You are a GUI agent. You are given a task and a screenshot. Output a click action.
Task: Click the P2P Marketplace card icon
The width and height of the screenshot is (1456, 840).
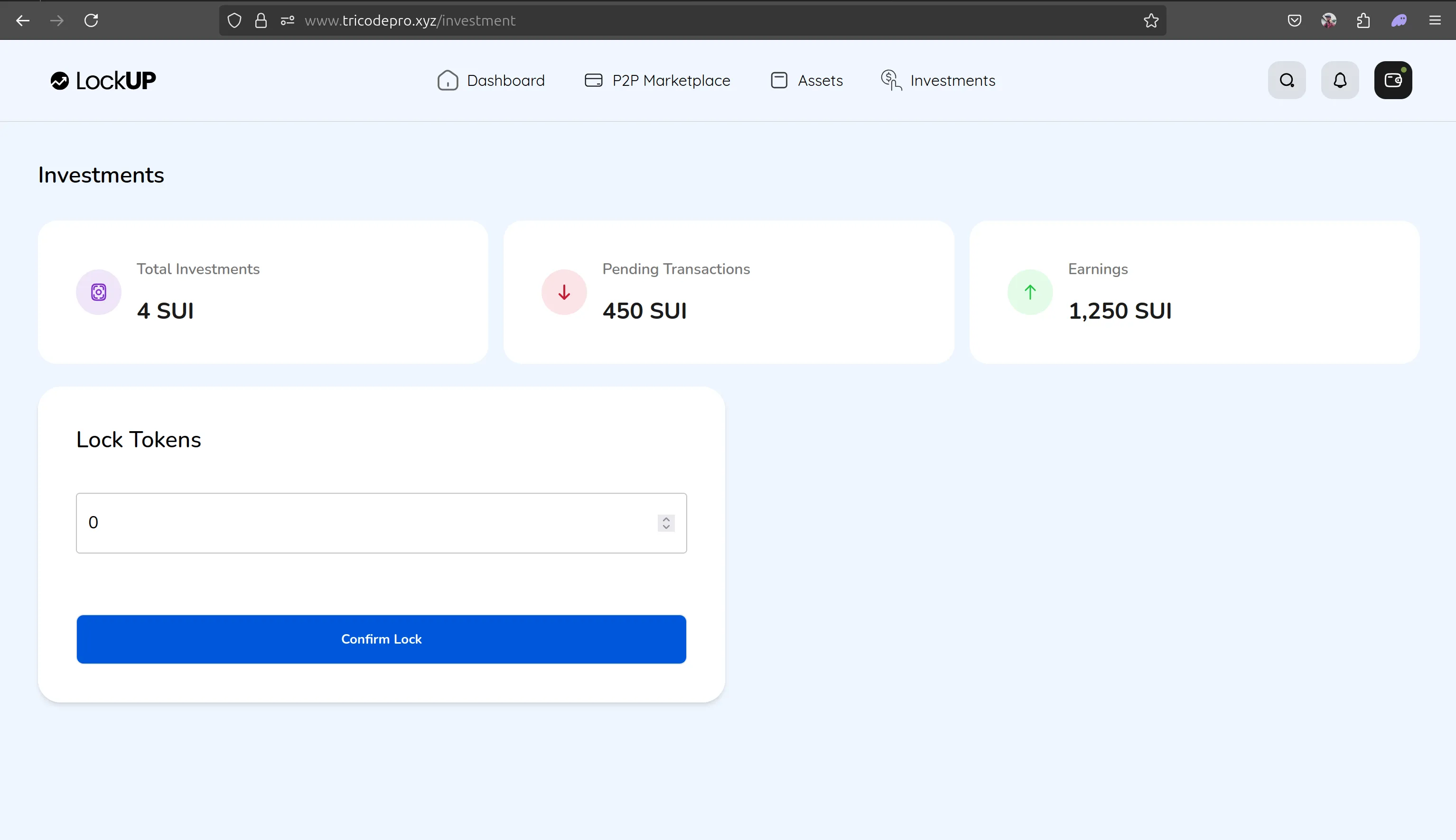(x=593, y=80)
